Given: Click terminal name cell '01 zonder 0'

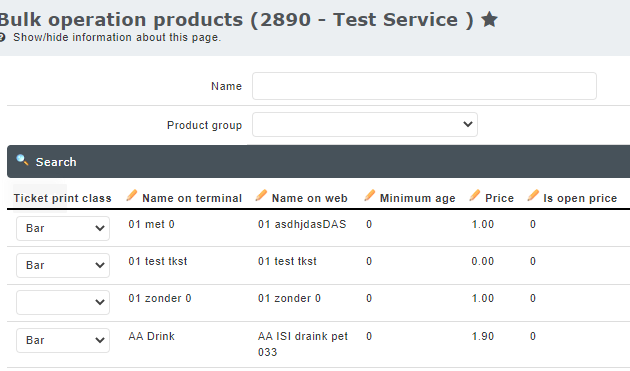Looking at the screenshot, I should (160, 298).
